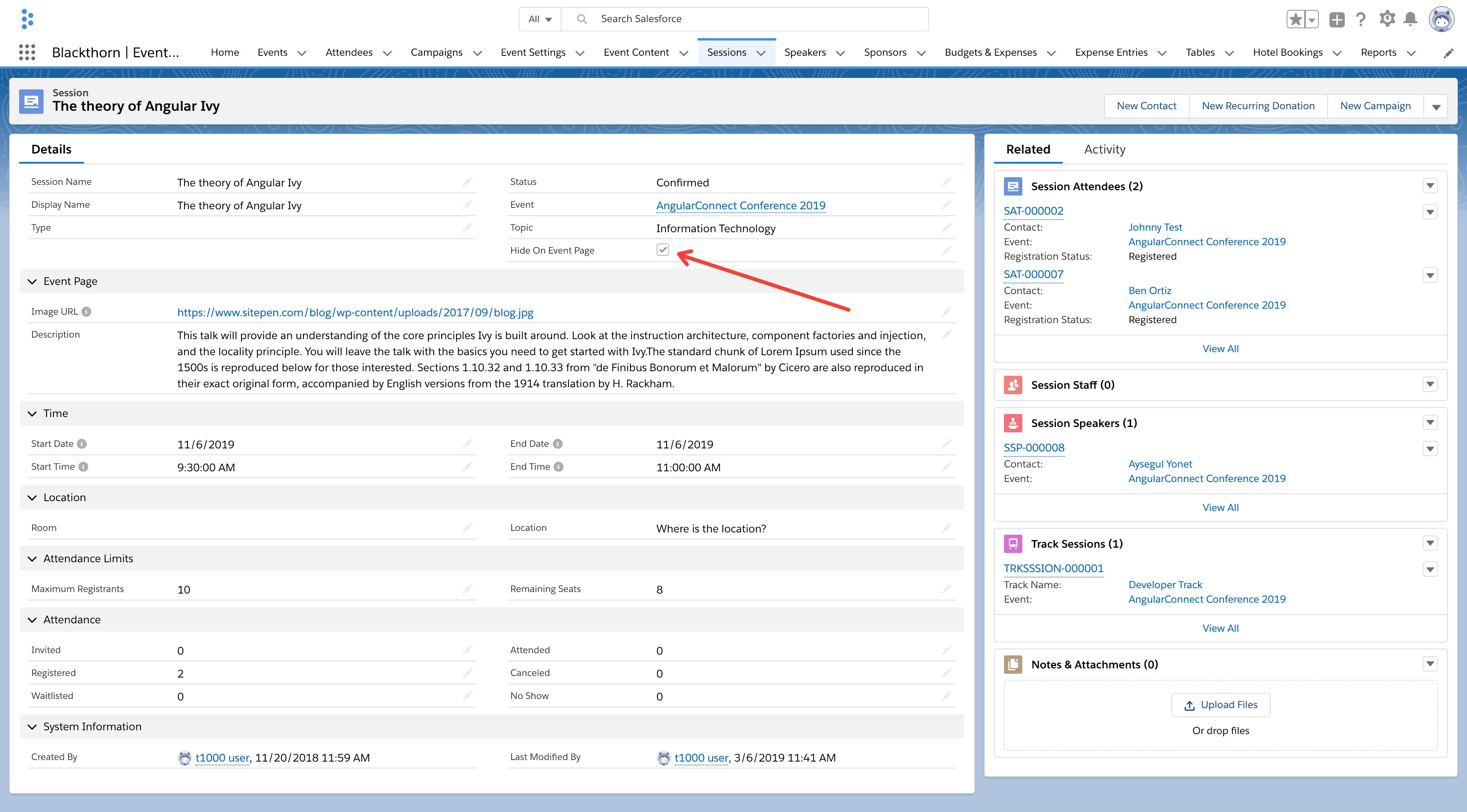The height and width of the screenshot is (812, 1467).
Task: Switch to the Activity tab
Action: point(1104,149)
